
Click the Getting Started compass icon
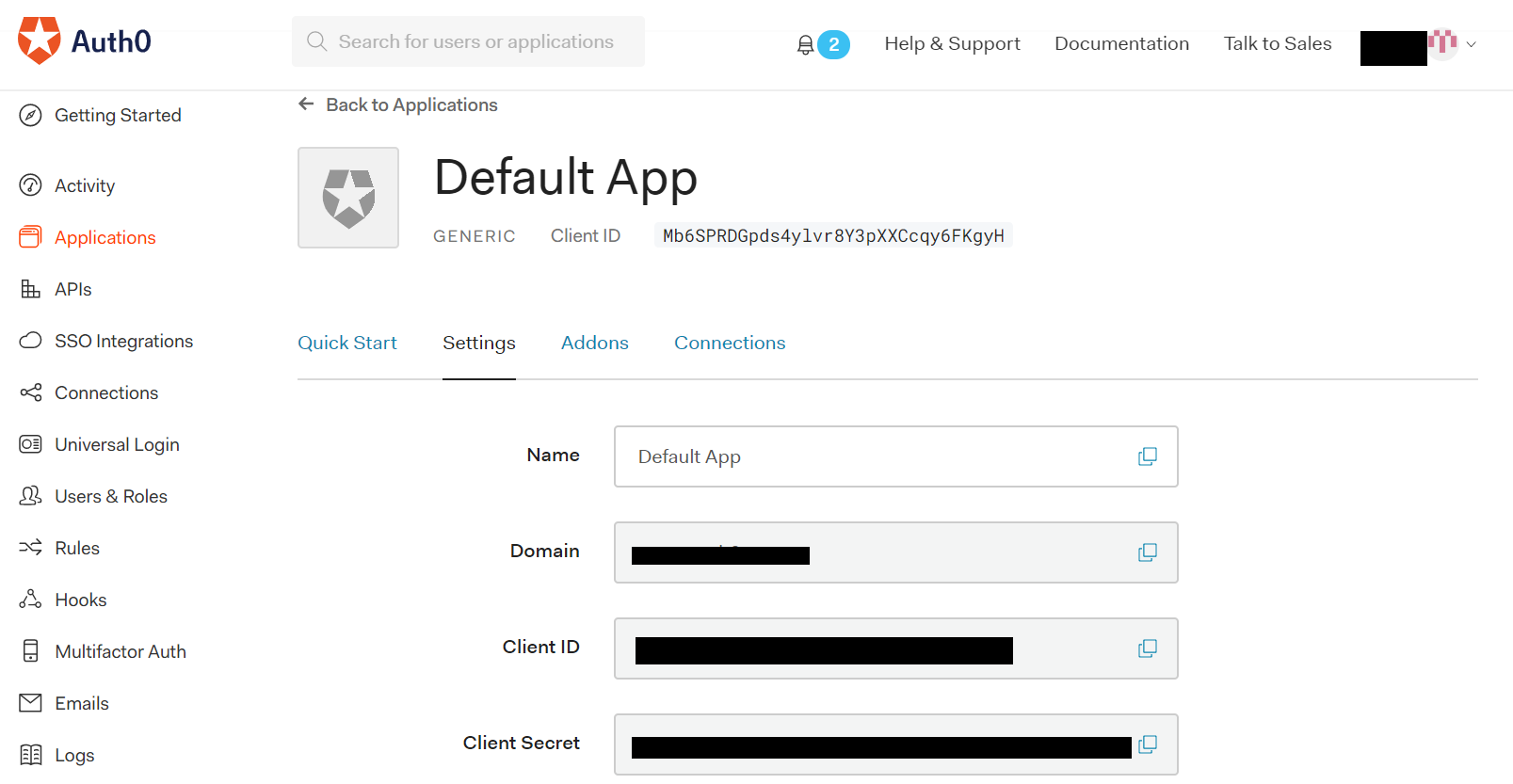tap(30, 115)
